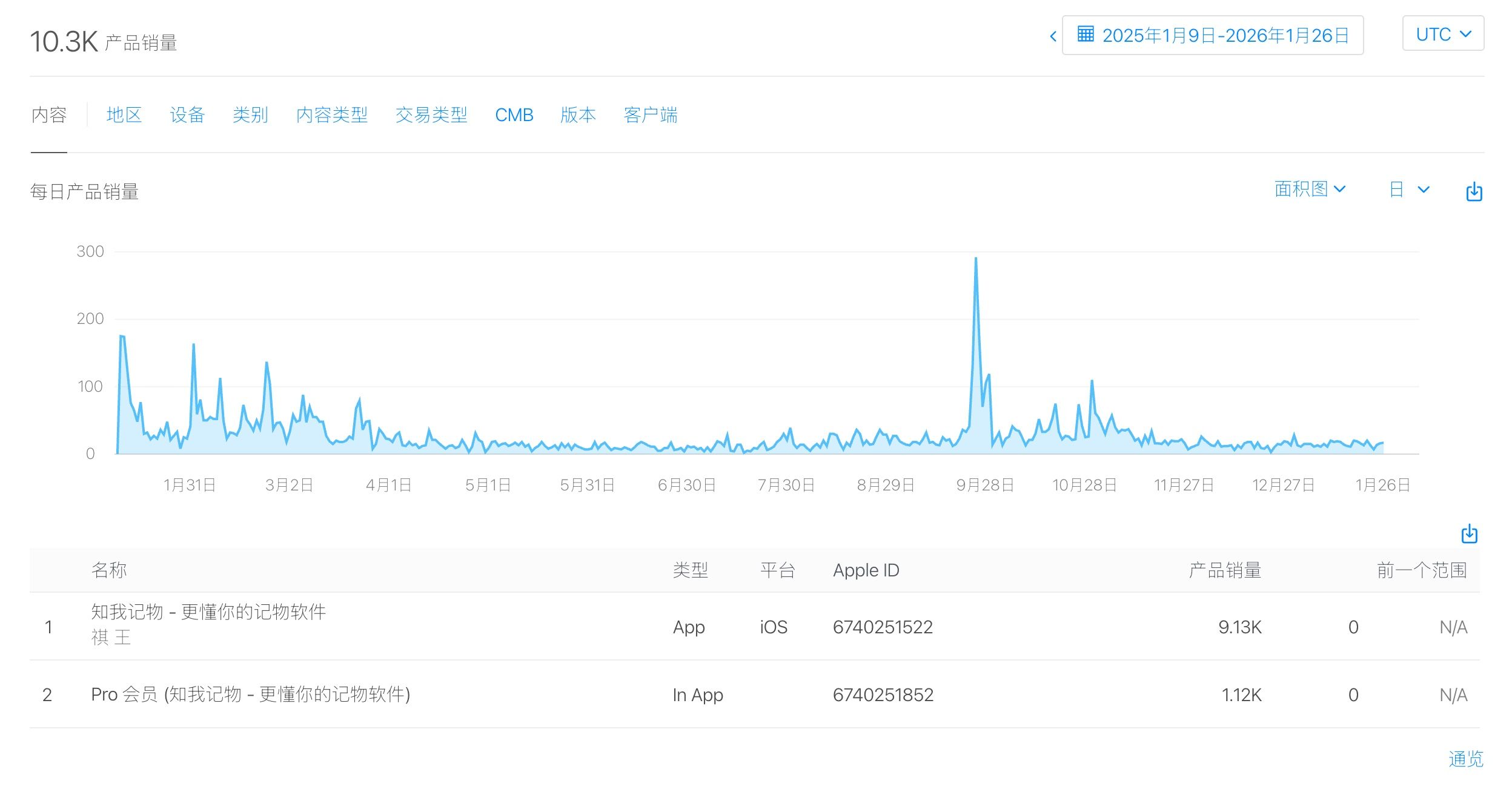This screenshot has width=1512, height=798.
Task: Go to previous date range arrow
Action: pyautogui.click(x=1053, y=36)
